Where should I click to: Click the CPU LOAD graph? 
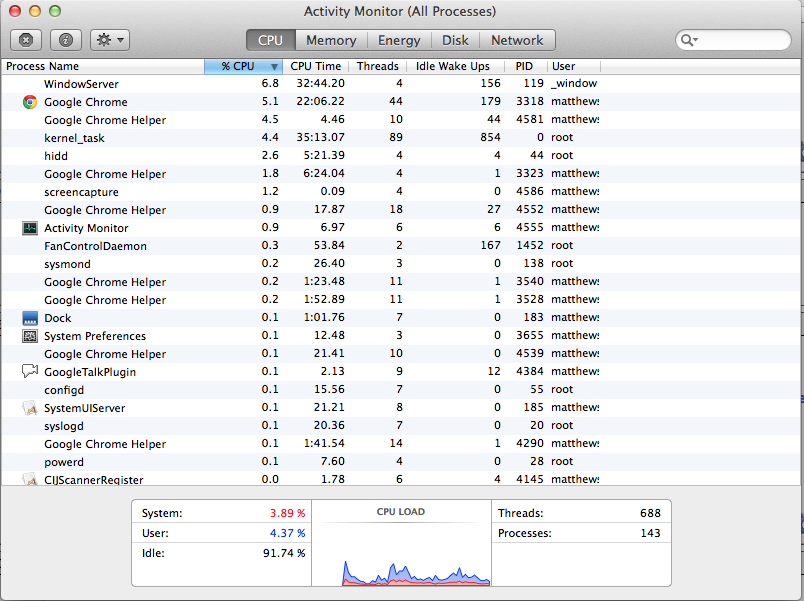coord(401,544)
